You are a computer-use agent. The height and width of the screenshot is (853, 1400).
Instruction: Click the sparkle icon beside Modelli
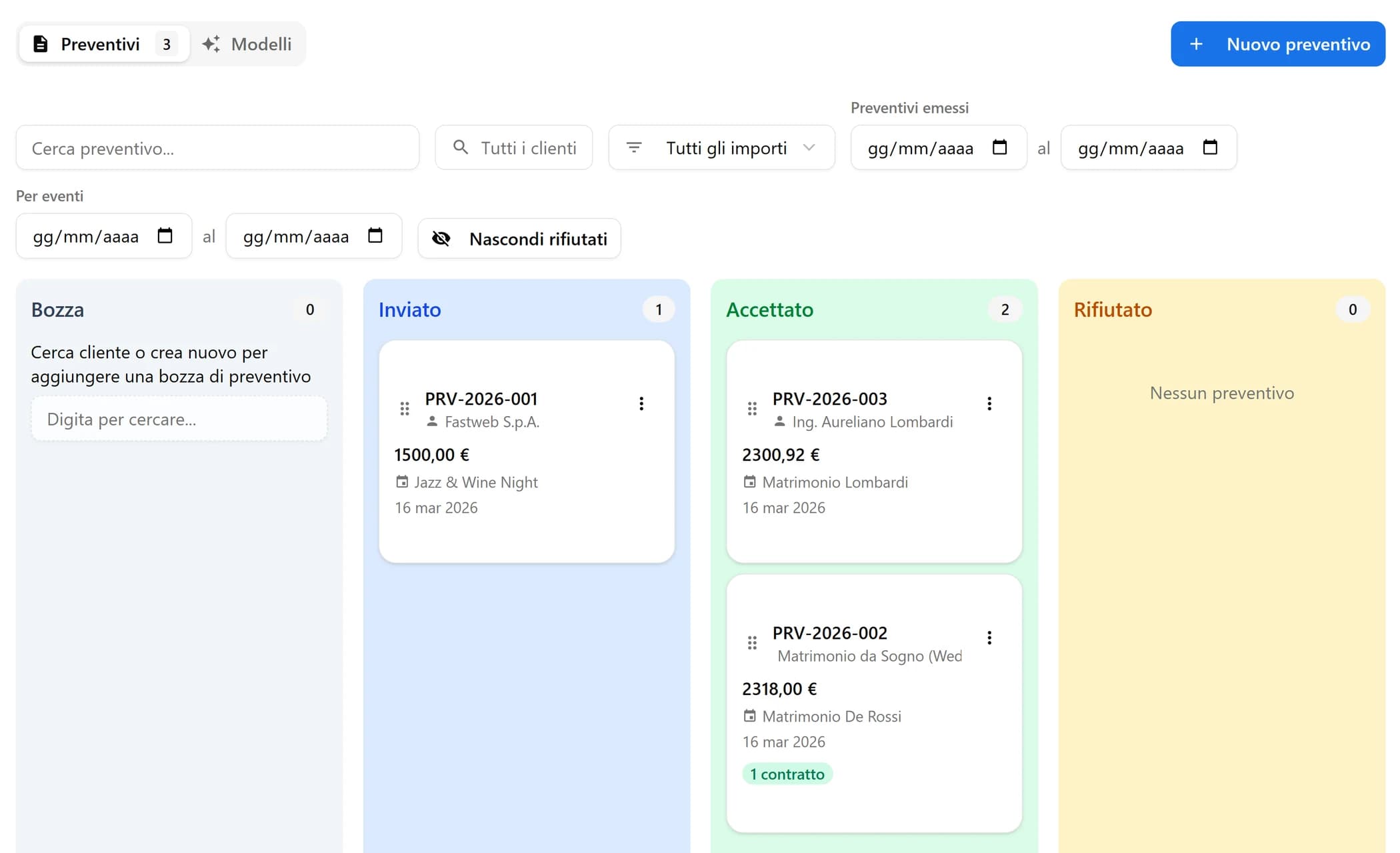tap(211, 43)
